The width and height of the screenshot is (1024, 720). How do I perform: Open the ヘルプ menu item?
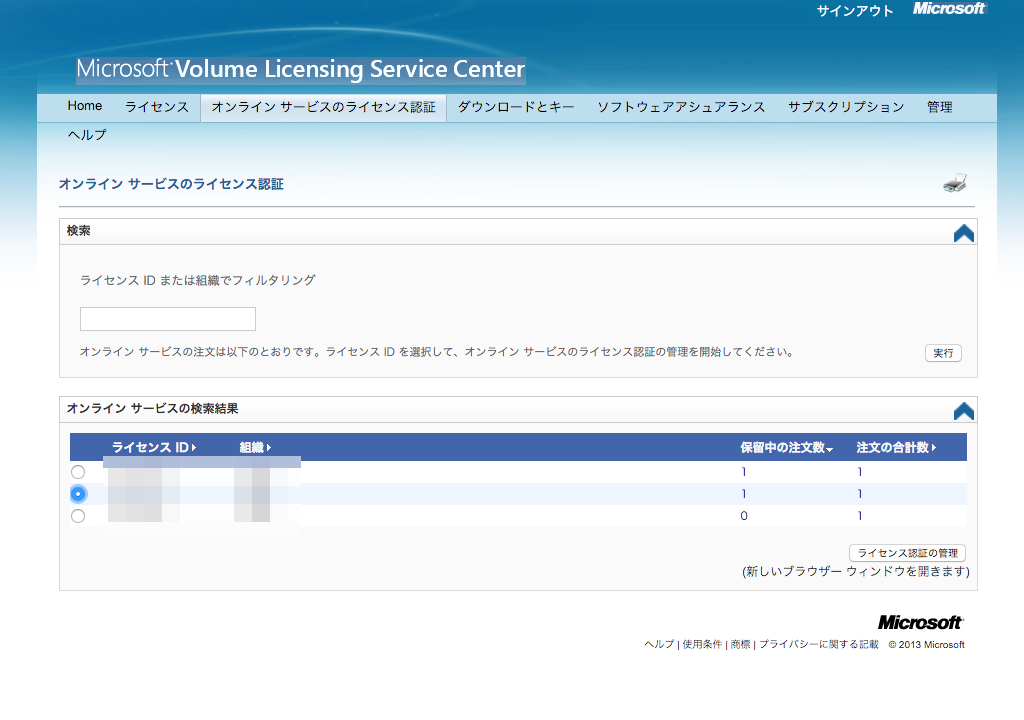tap(87, 135)
